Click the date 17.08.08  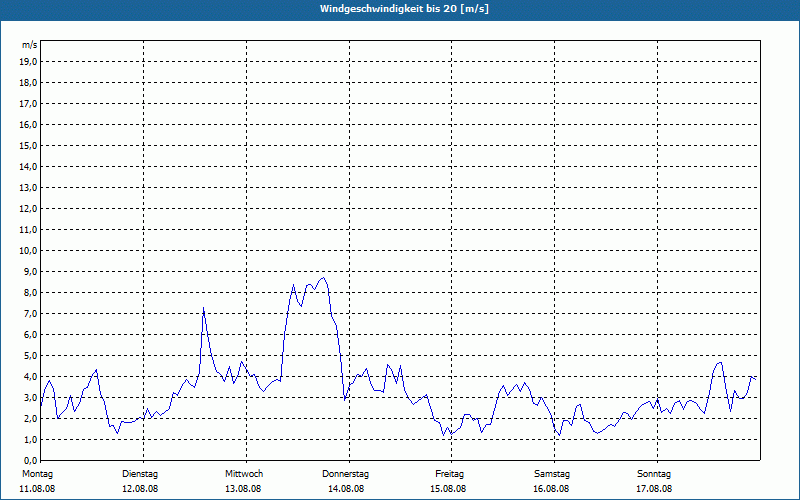pyautogui.click(x=654, y=489)
